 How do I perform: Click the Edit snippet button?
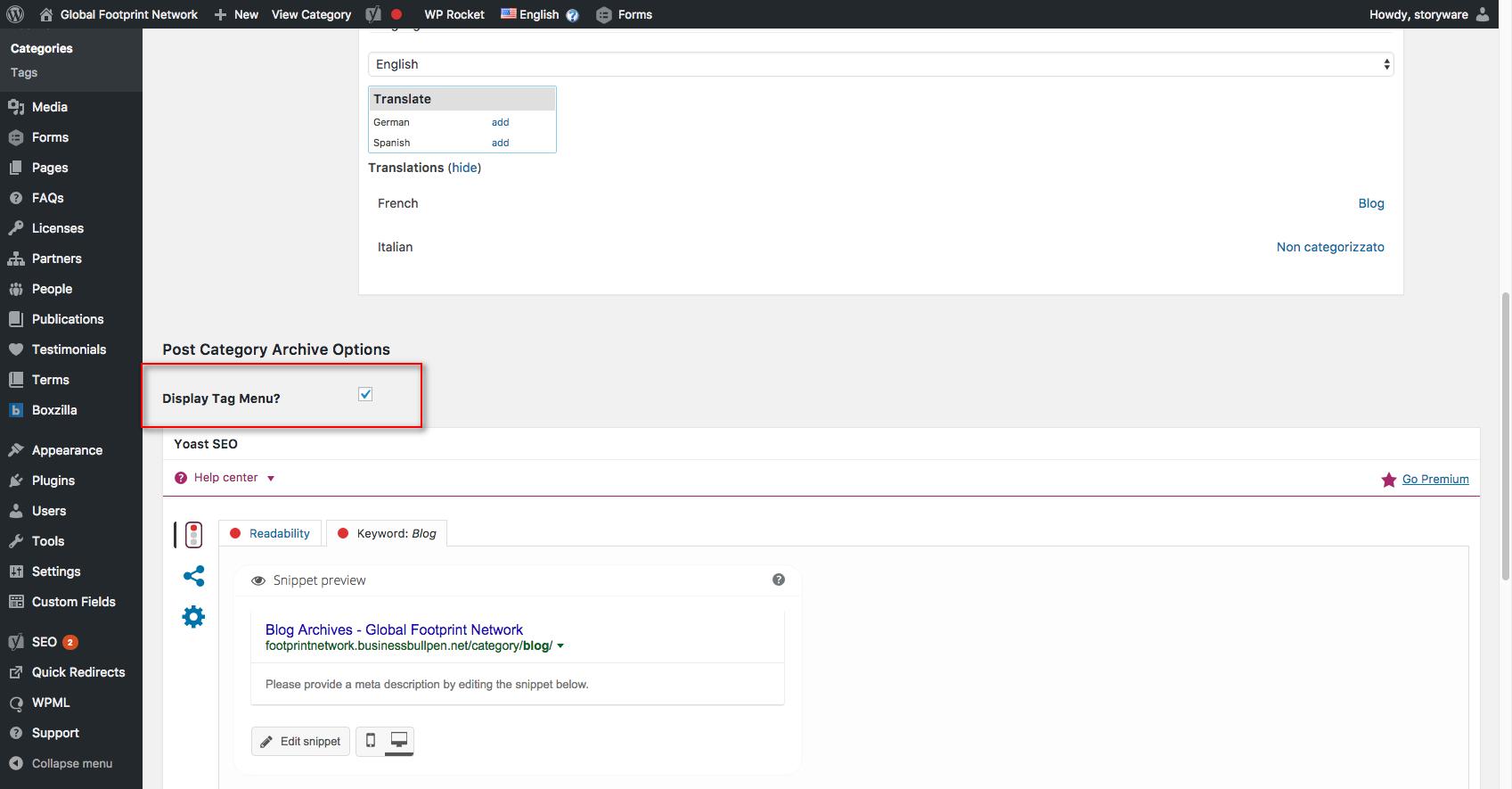tap(300, 741)
